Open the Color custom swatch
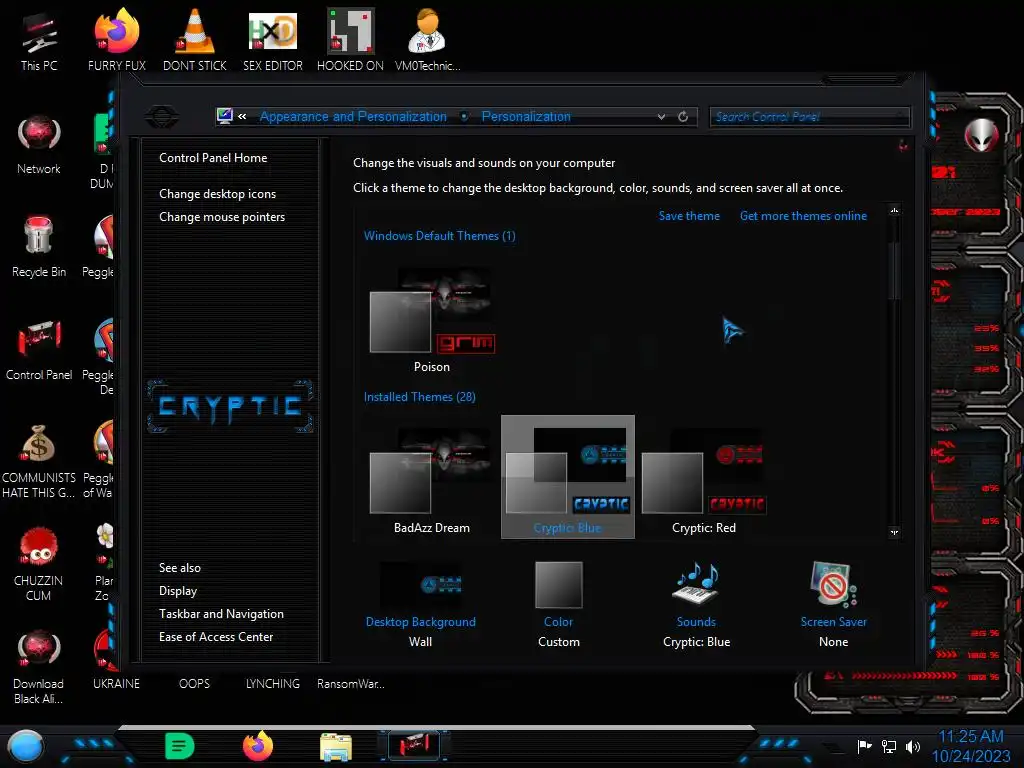The width and height of the screenshot is (1024, 768). [x=558, y=585]
